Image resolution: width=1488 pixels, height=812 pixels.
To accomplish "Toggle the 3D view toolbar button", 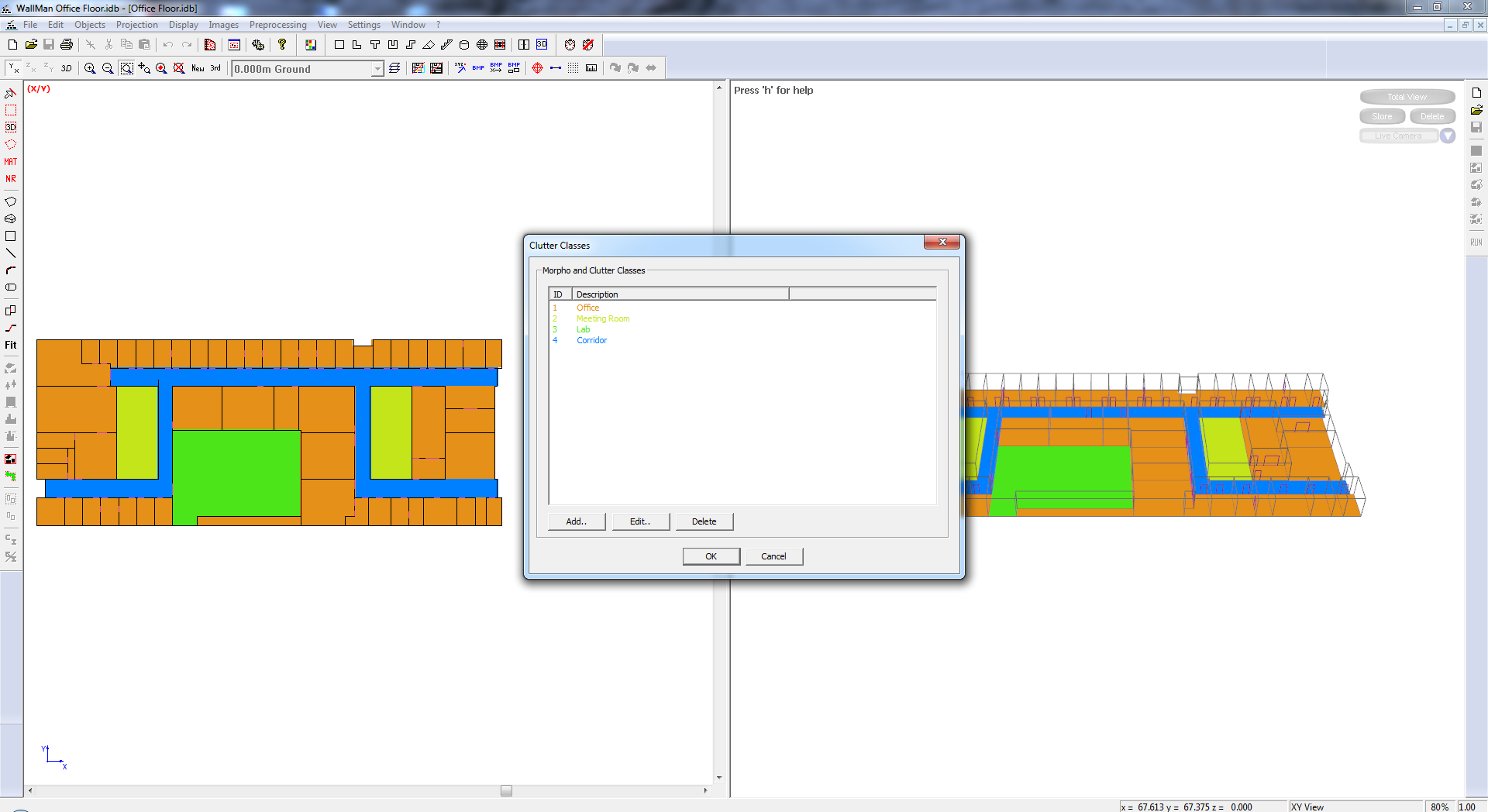I will [x=67, y=69].
